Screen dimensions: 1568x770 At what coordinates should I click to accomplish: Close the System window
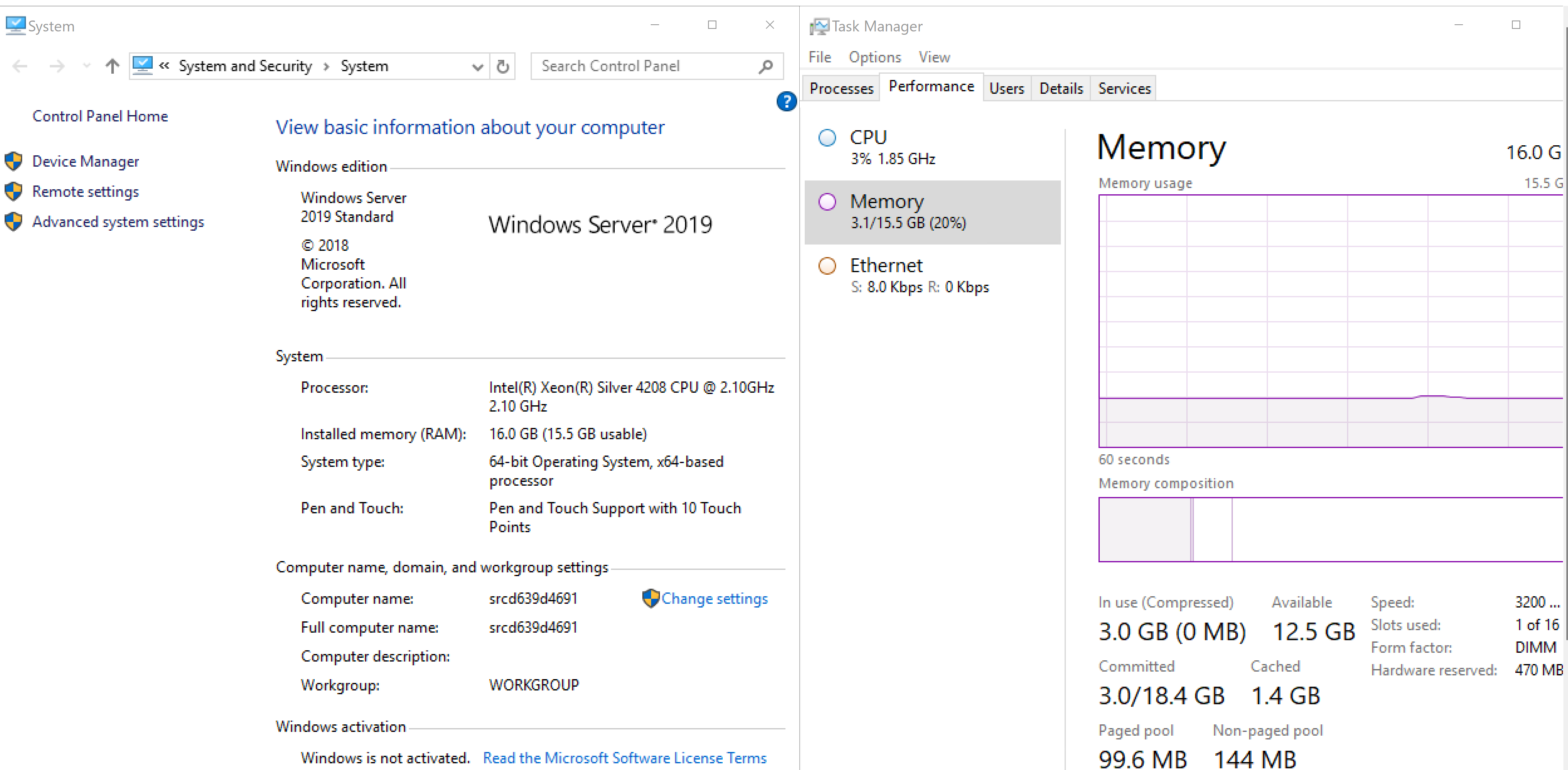click(x=770, y=25)
